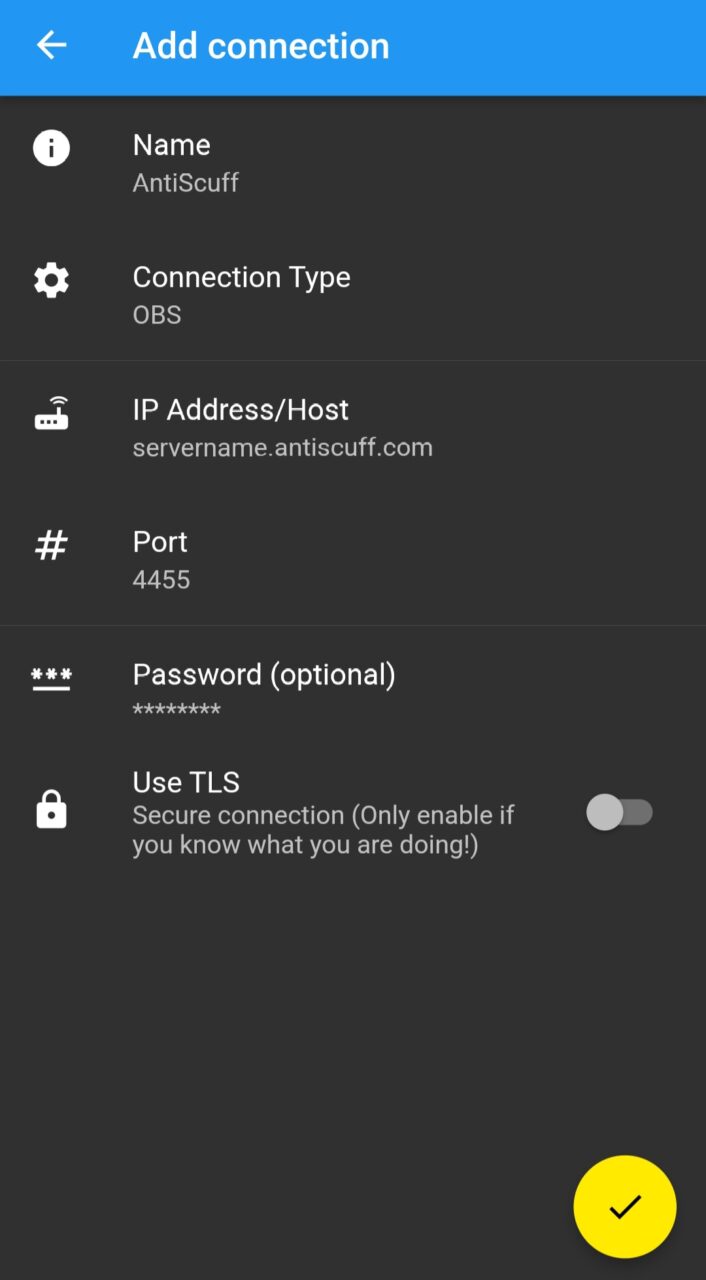Click the asterisks icon beside Password
Image resolution: width=706 pixels, height=1280 pixels.
tap(51, 678)
